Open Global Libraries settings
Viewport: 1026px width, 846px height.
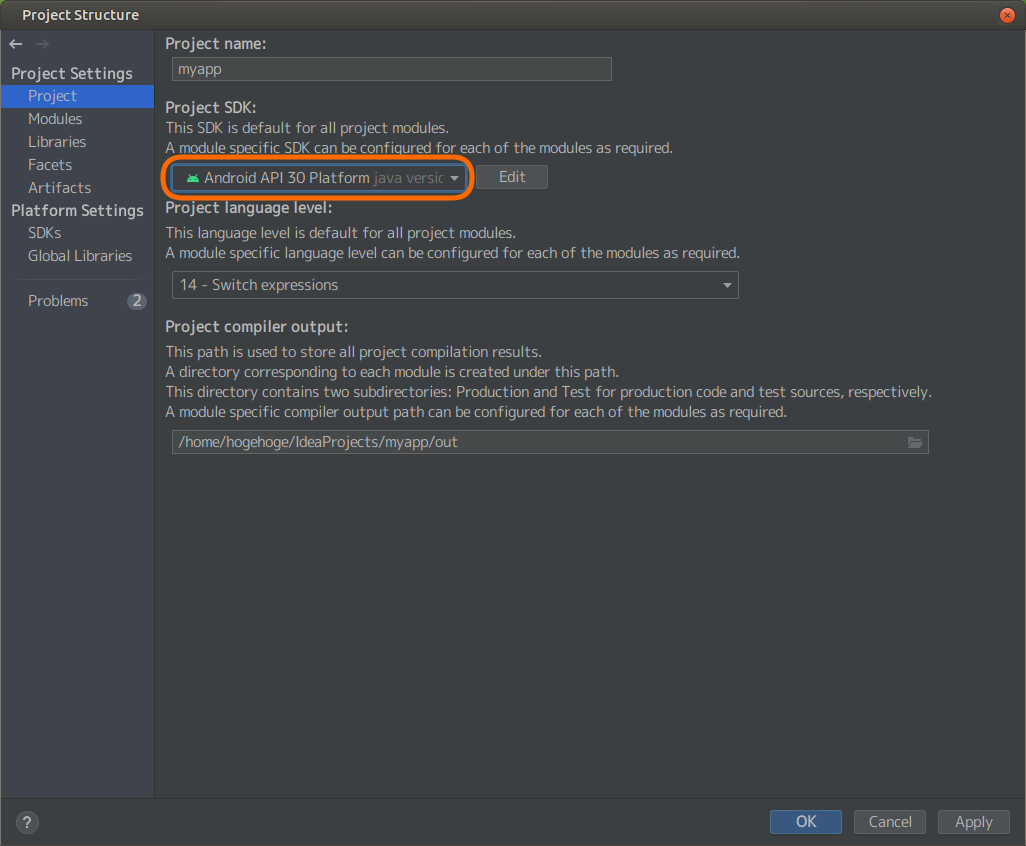(x=80, y=256)
